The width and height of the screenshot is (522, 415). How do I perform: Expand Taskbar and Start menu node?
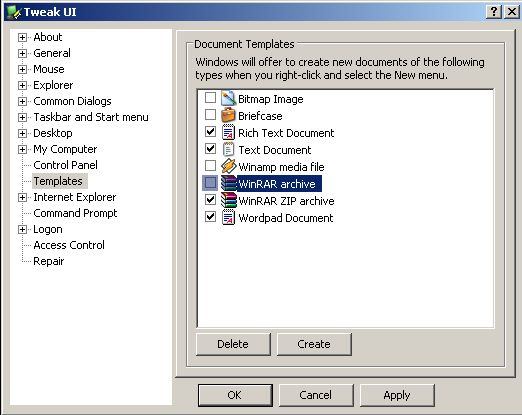click(22, 117)
